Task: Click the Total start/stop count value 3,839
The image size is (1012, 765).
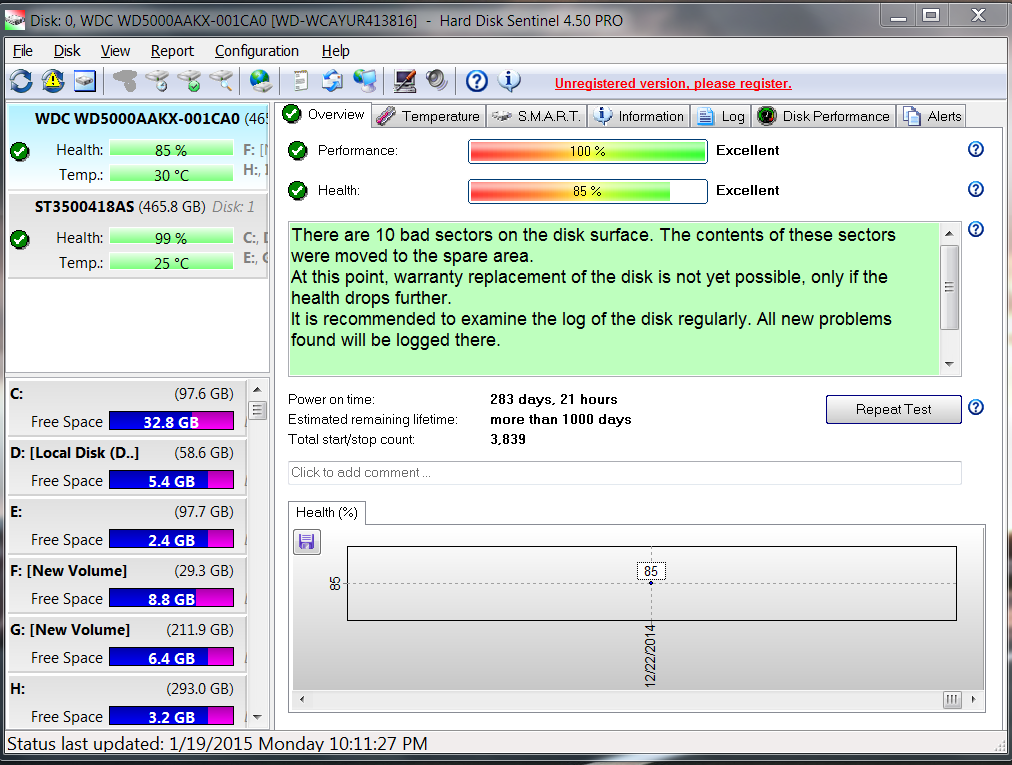Action: [508, 440]
